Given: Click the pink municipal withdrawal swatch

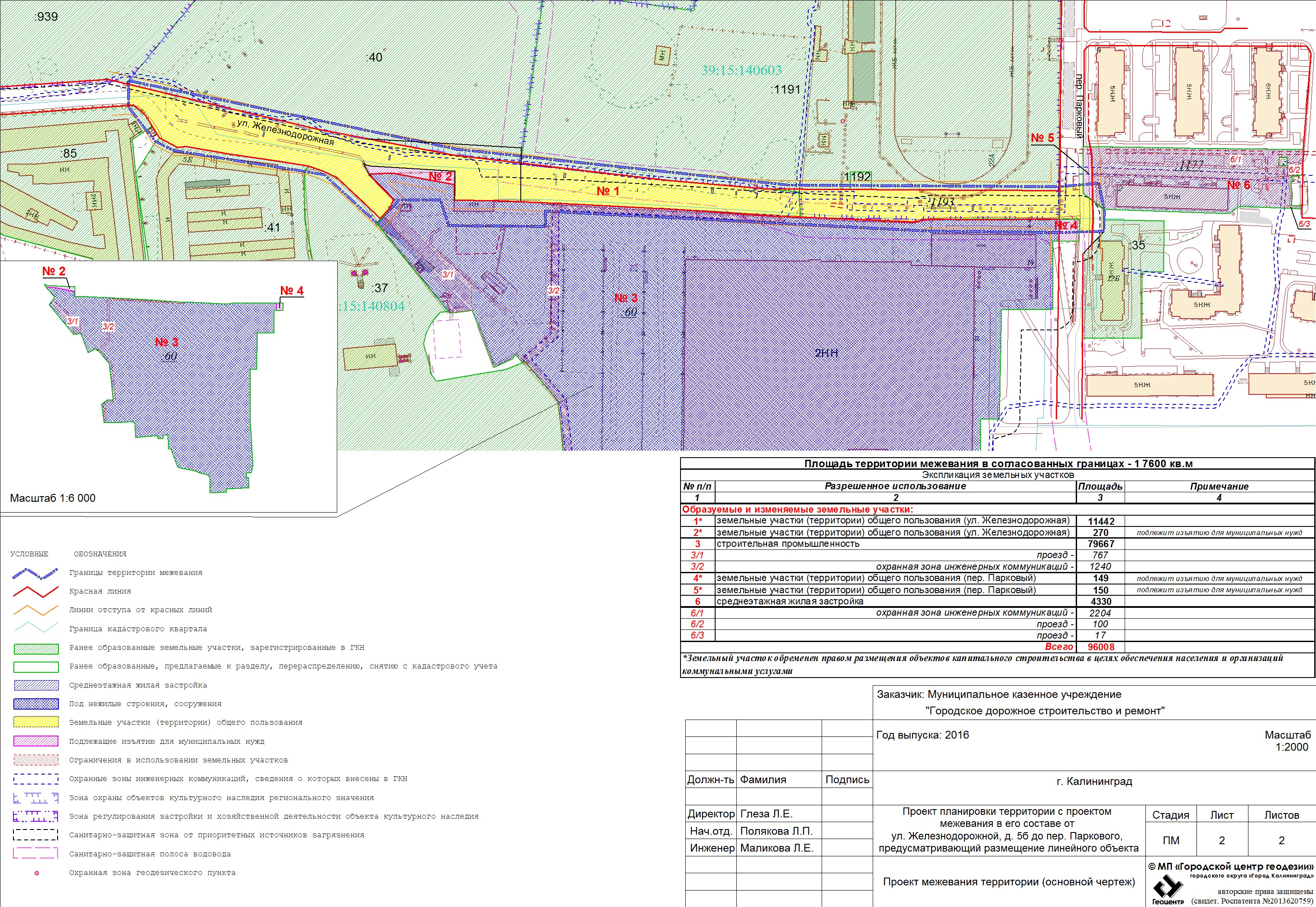Looking at the screenshot, I should (x=36, y=741).
